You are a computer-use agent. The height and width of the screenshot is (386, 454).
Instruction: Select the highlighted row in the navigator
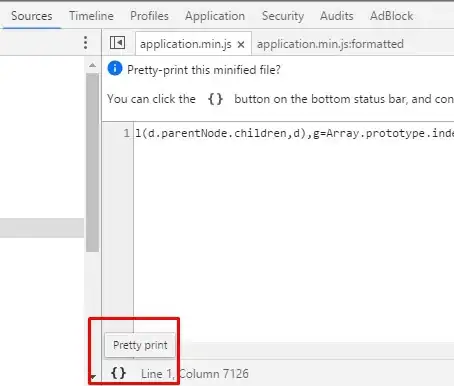42,228
